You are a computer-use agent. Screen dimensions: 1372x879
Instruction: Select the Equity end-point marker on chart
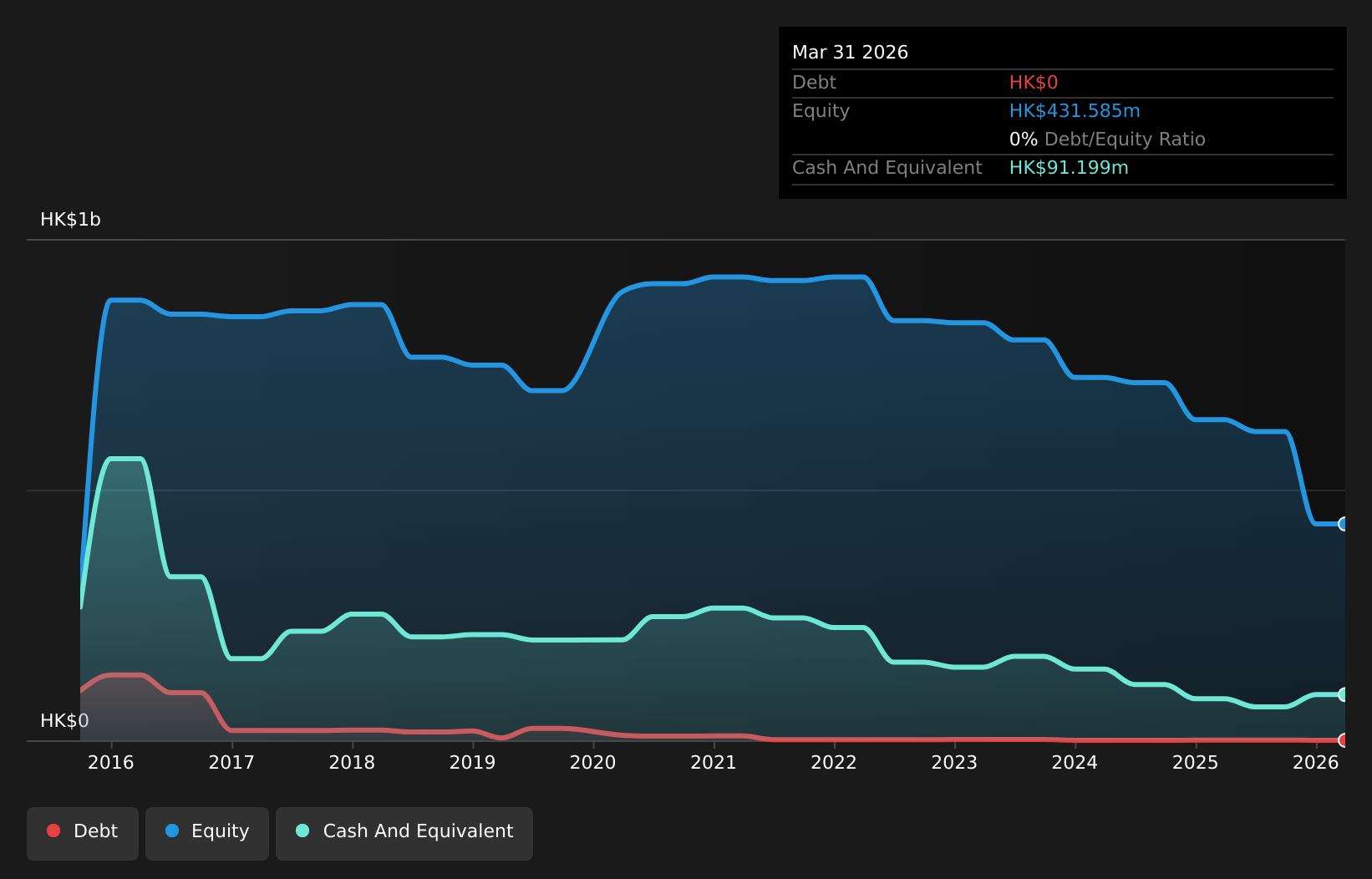tap(1344, 524)
